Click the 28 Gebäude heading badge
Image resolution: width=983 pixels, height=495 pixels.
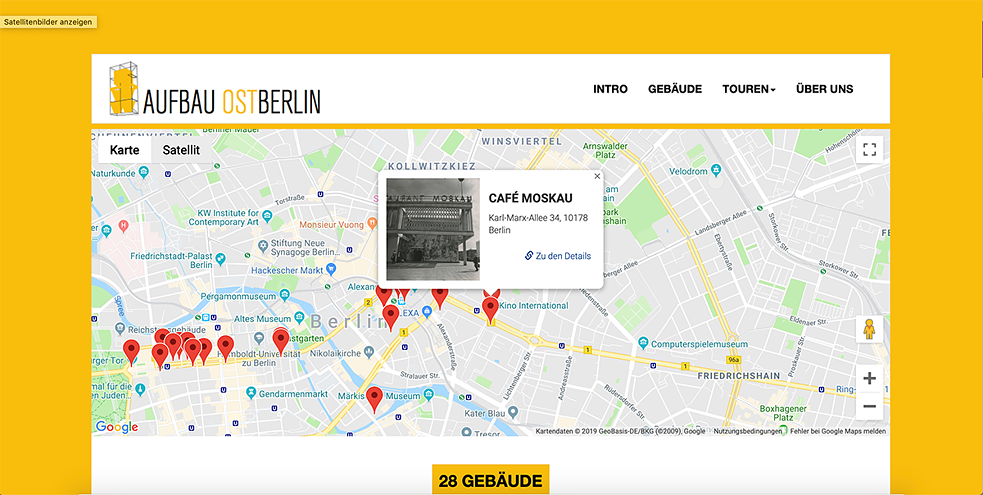click(490, 481)
